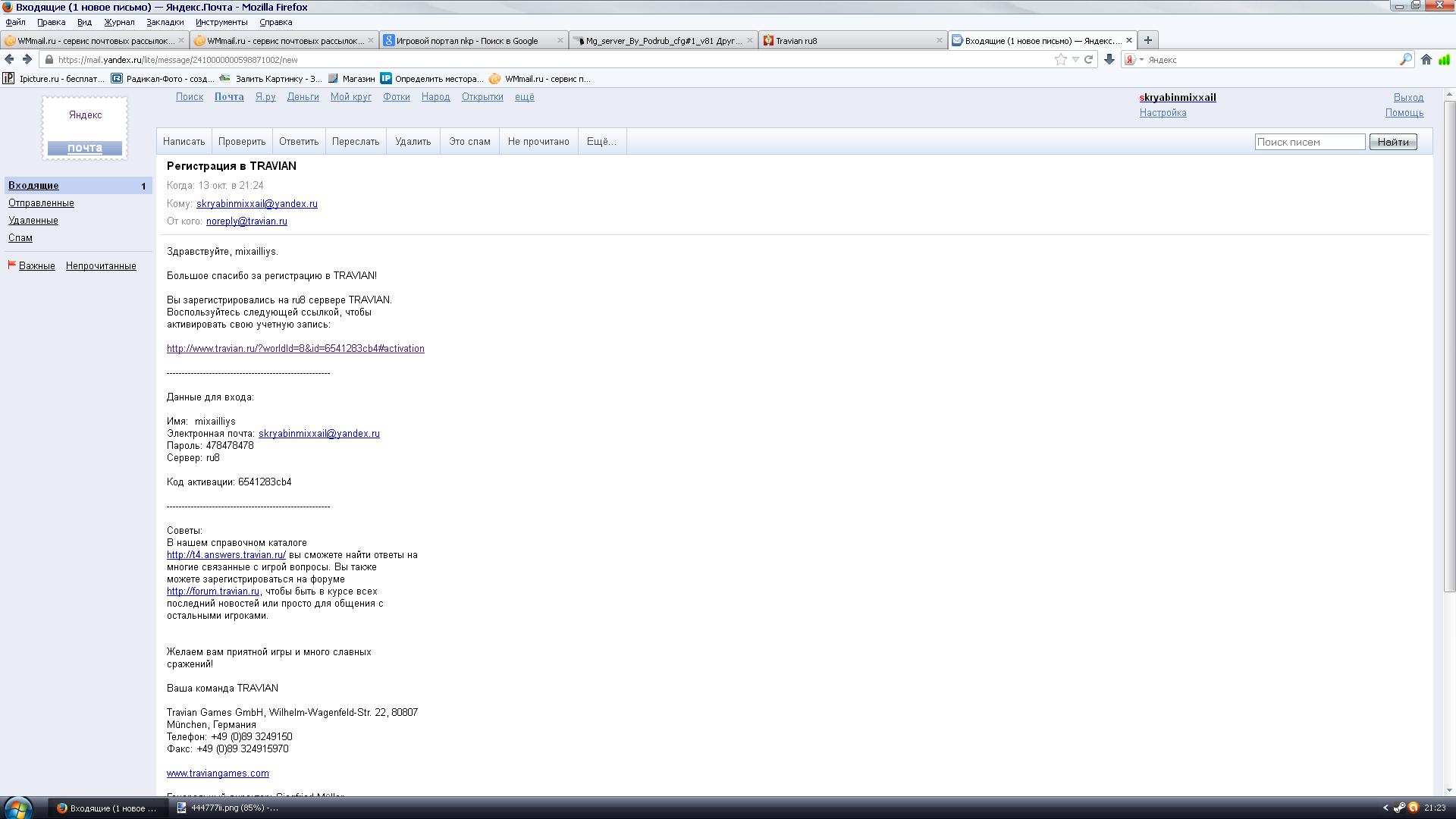The width and height of the screenshot is (1456, 819).
Task: Click the Яндекс почта logo
Action: point(85,128)
